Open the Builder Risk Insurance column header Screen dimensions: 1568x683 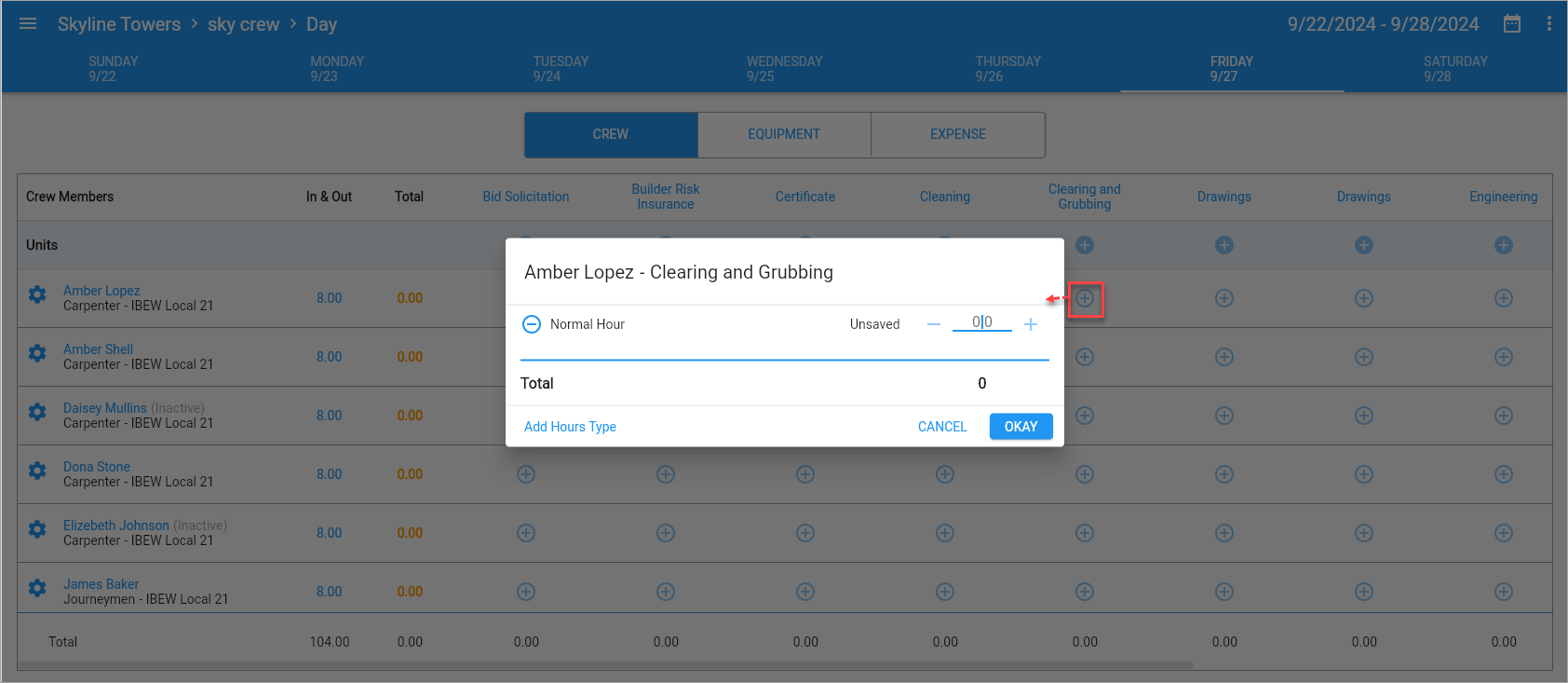coord(666,197)
